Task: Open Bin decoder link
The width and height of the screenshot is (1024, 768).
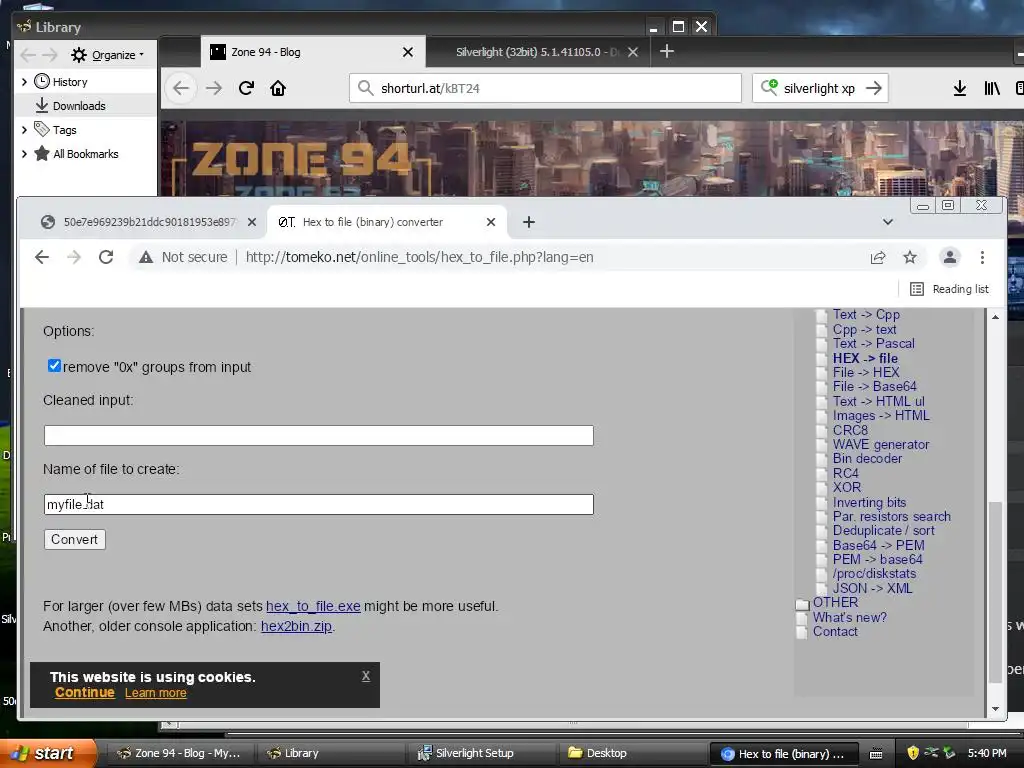Action: tap(867, 458)
